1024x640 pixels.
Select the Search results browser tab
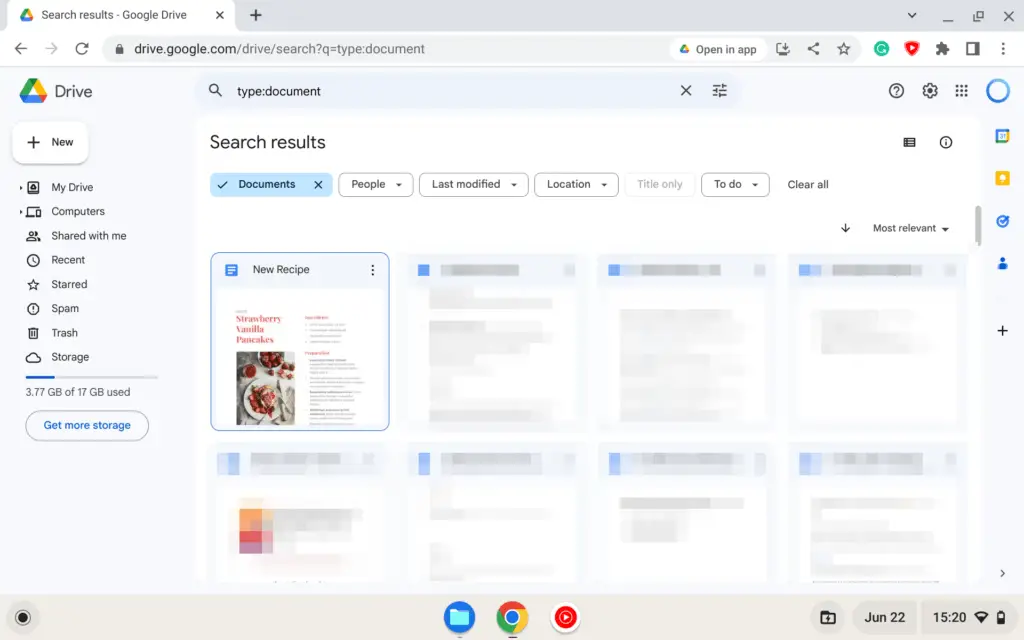point(115,15)
